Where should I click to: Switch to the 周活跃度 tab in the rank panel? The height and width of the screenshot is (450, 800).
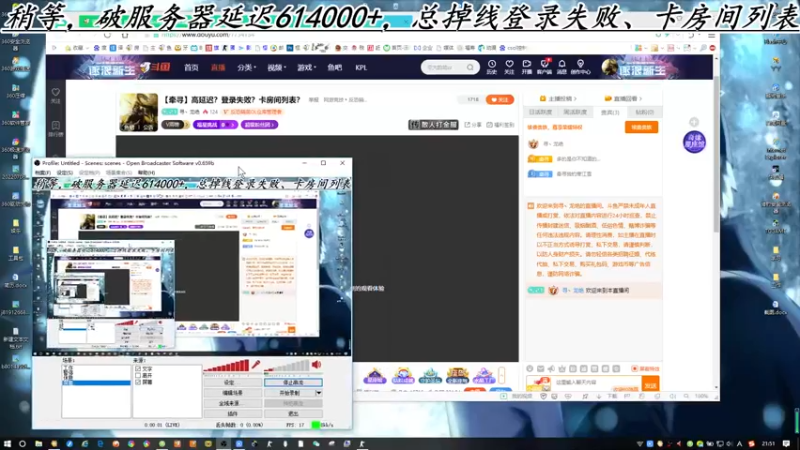click(x=575, y=112)
